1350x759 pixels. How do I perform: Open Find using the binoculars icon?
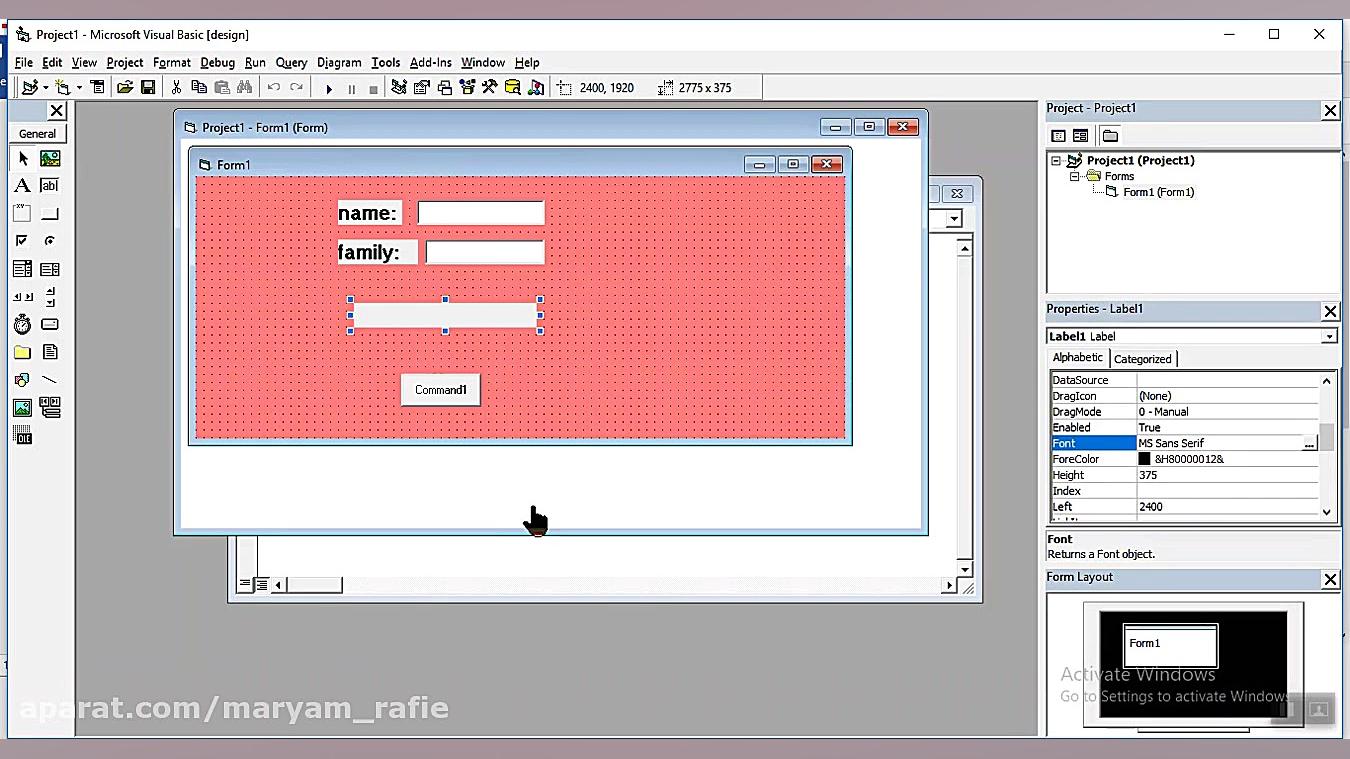point(244,88)
